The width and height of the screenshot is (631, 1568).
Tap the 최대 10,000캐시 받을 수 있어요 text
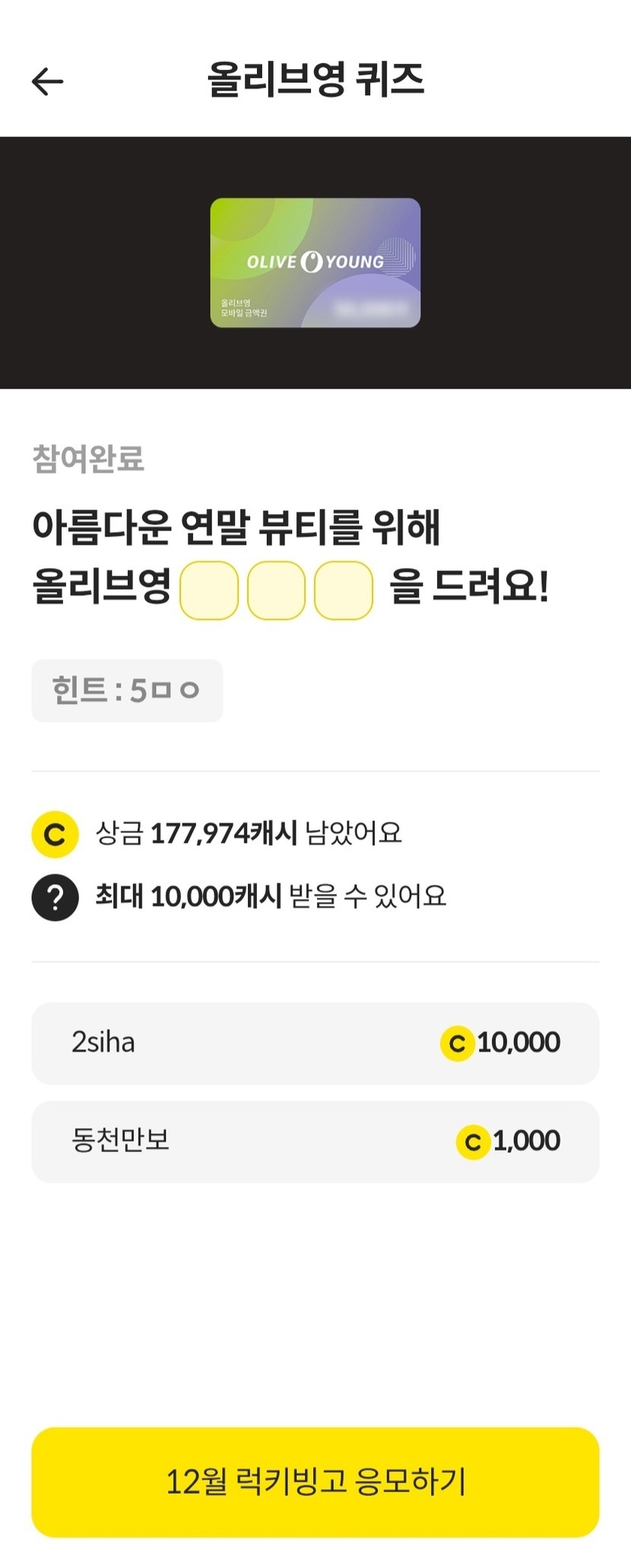coord(271,896)
